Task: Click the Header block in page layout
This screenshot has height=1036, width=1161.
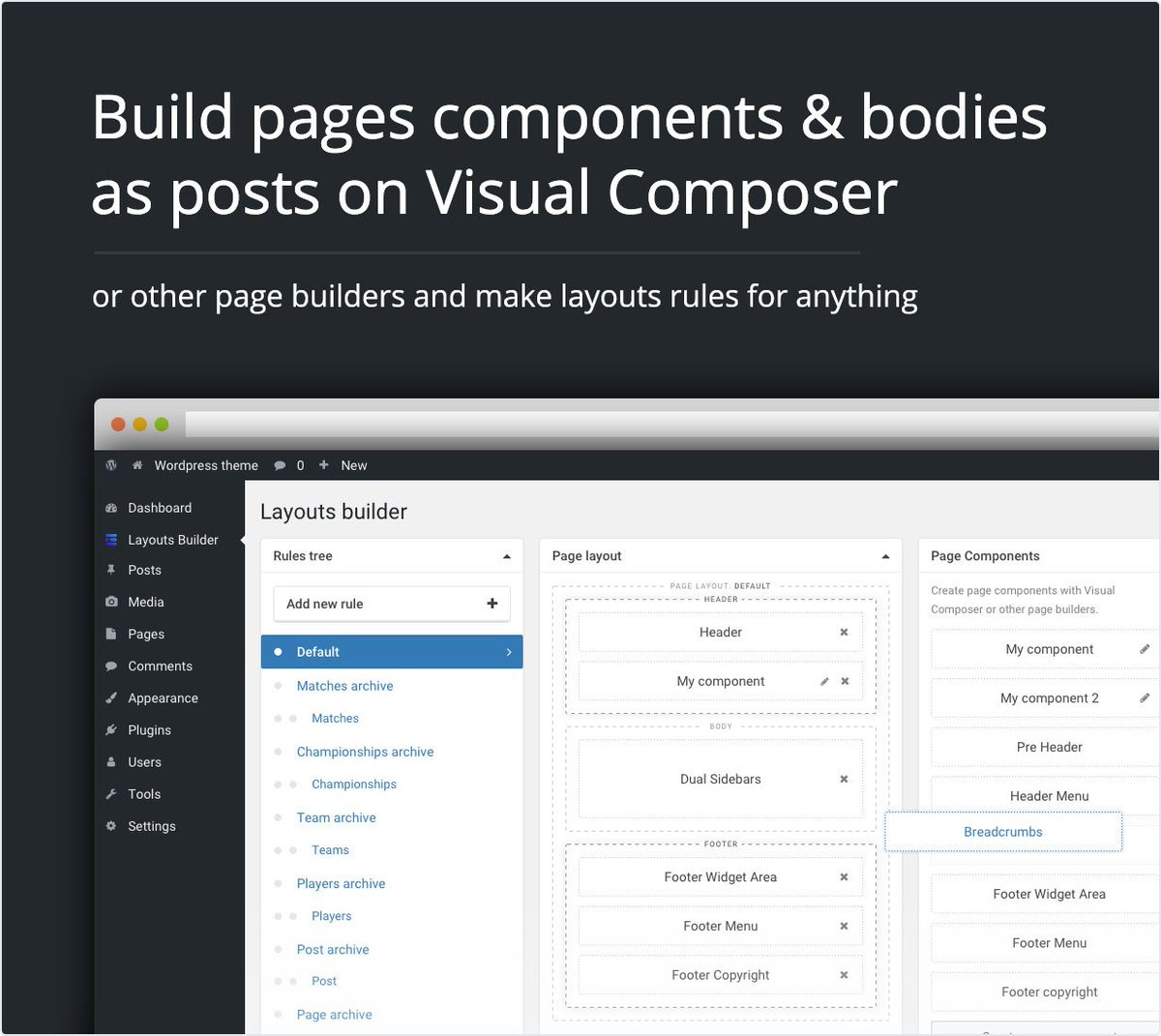Action: click(721, 633)
